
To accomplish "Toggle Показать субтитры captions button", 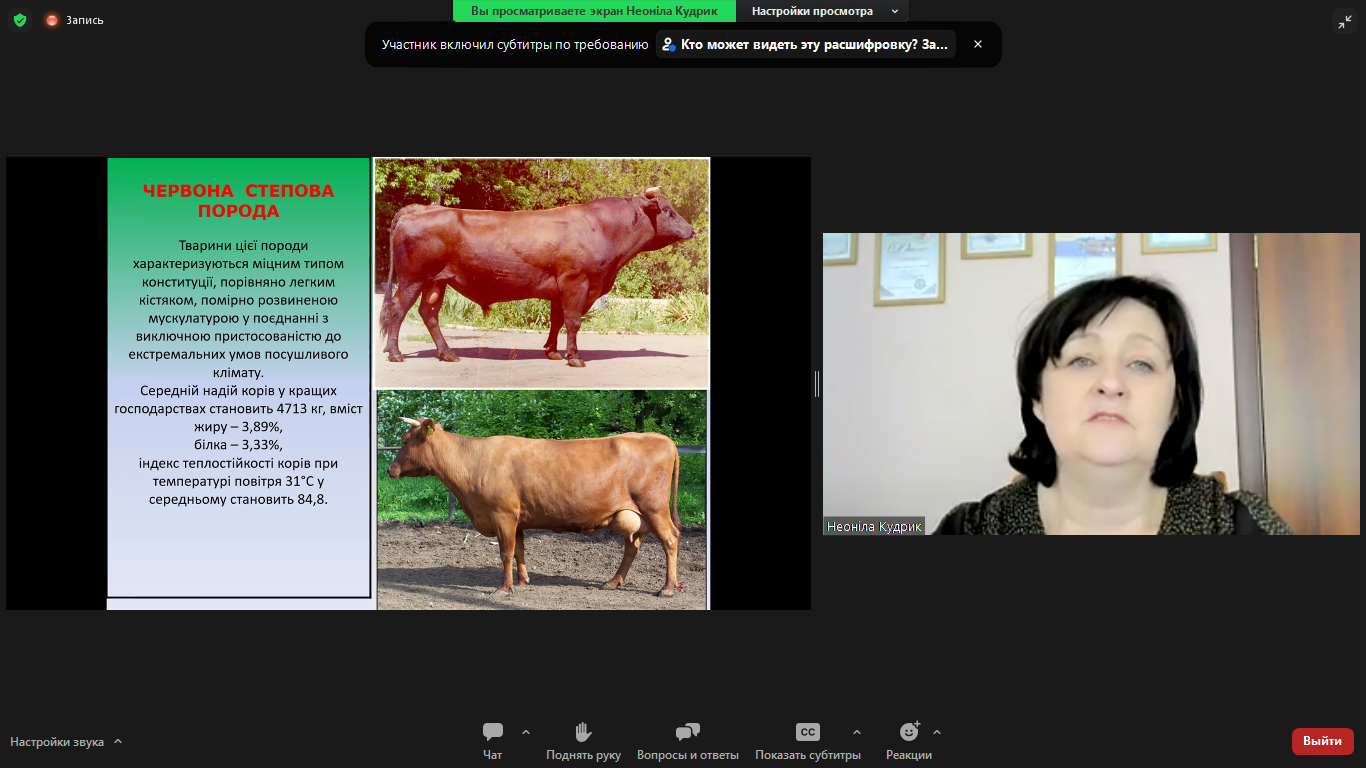I will 808,741.
